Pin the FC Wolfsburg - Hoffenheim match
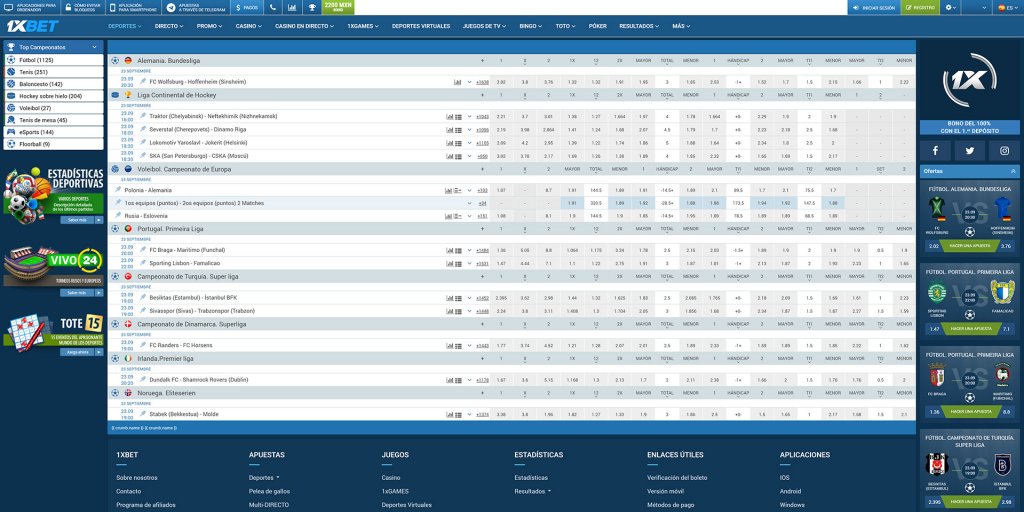 coord(143,82)
